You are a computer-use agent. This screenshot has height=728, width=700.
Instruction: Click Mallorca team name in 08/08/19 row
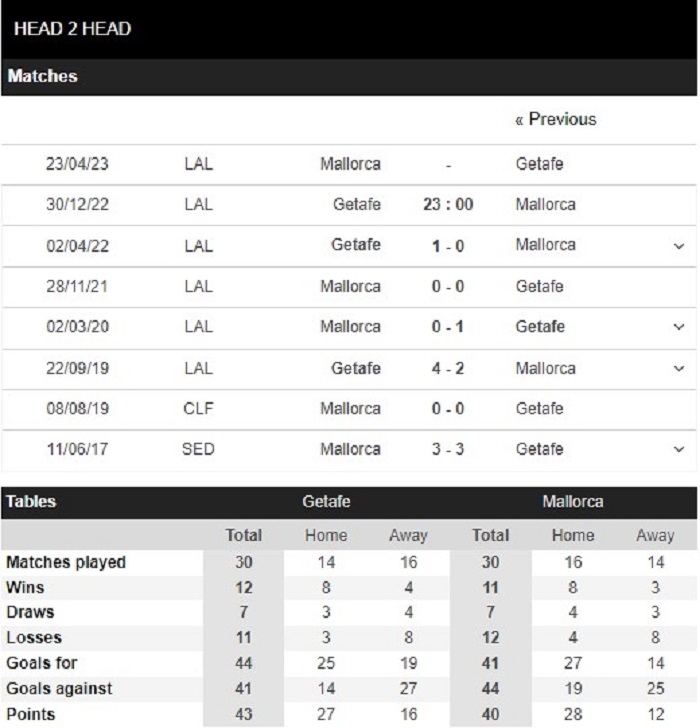point(350,409)
